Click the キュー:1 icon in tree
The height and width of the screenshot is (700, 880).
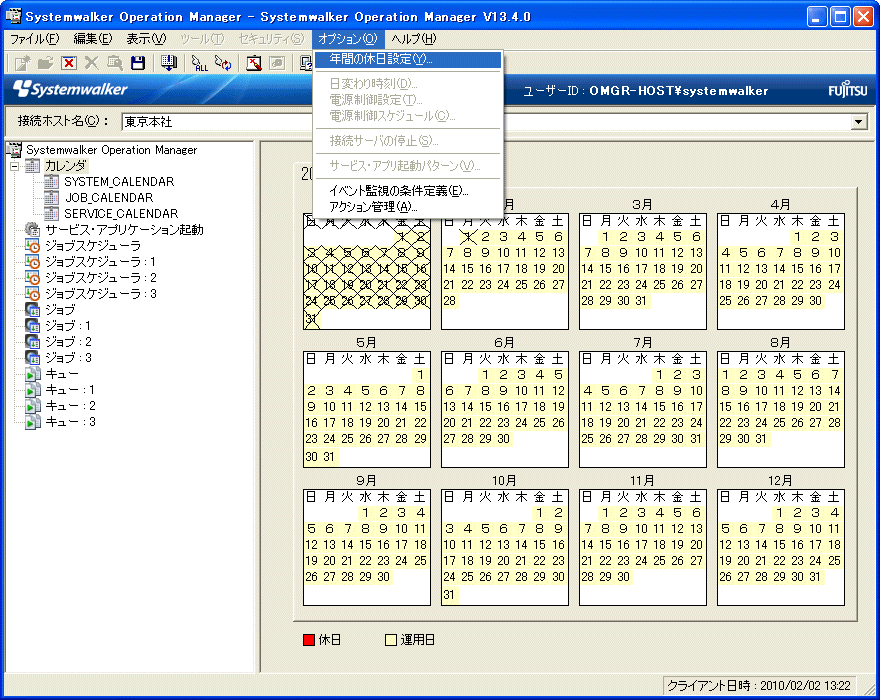33,390
